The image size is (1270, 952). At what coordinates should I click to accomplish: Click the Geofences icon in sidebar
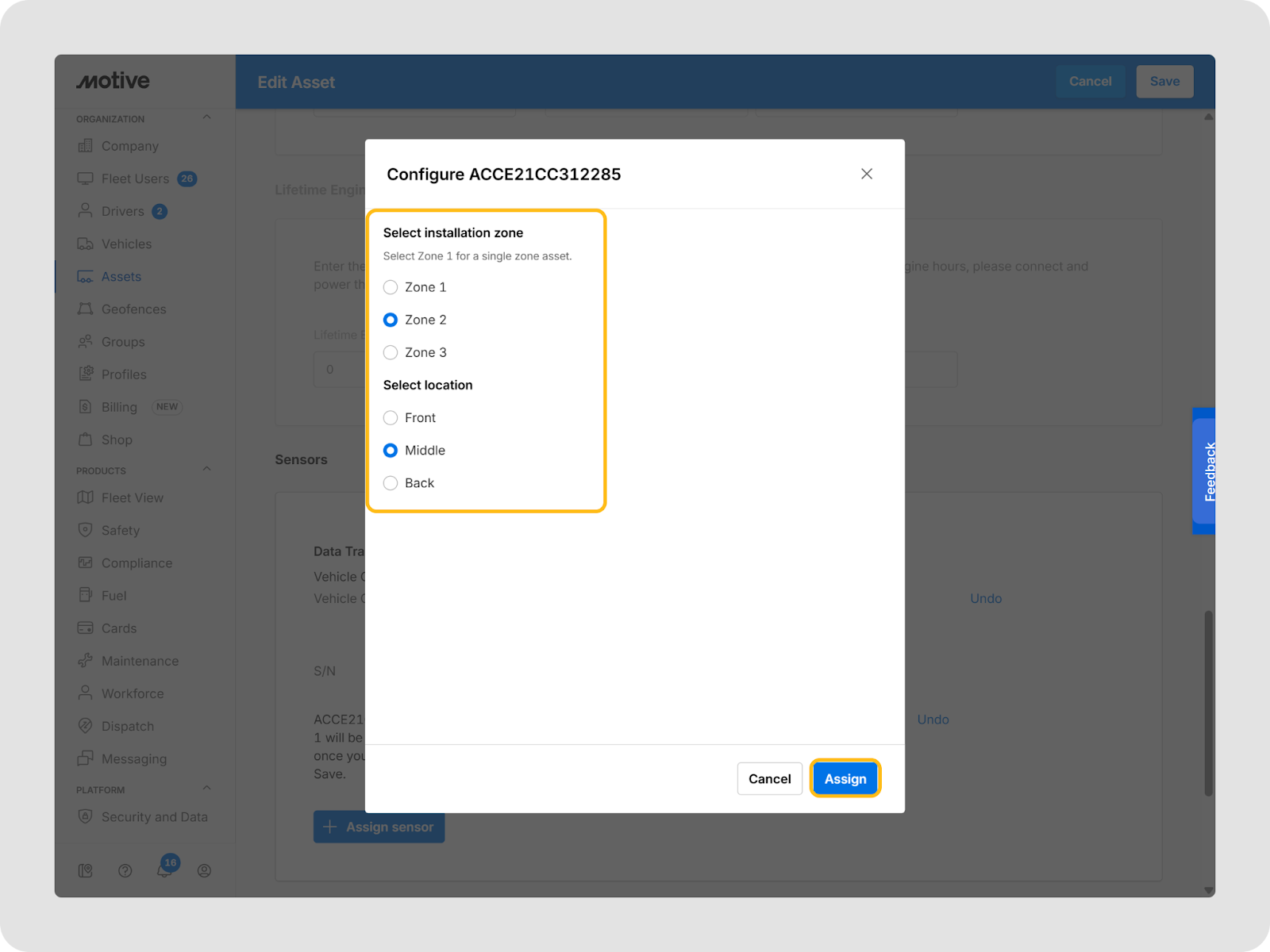click(x=85, y=309)
